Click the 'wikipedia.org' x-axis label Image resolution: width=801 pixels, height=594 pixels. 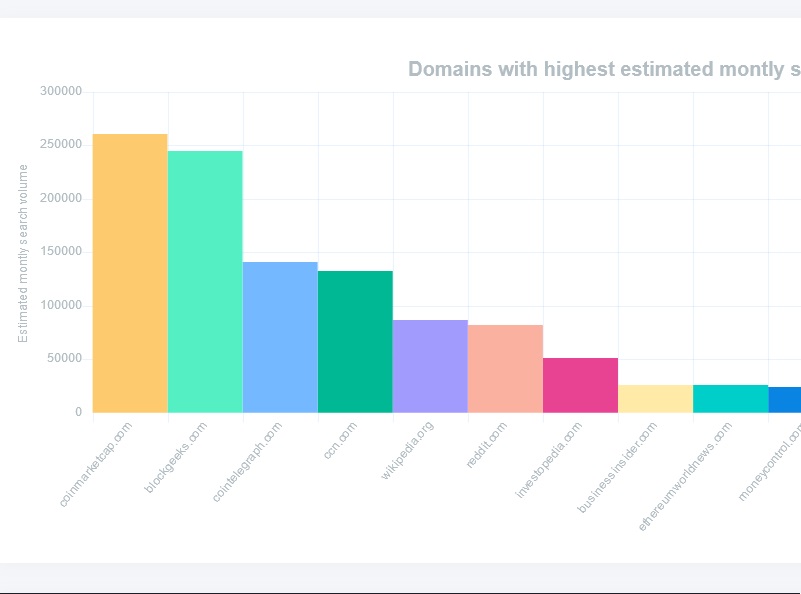coord(407,450)
